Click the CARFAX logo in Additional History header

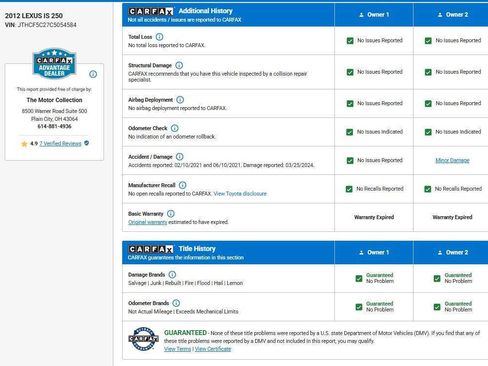[x=151, y=12]
